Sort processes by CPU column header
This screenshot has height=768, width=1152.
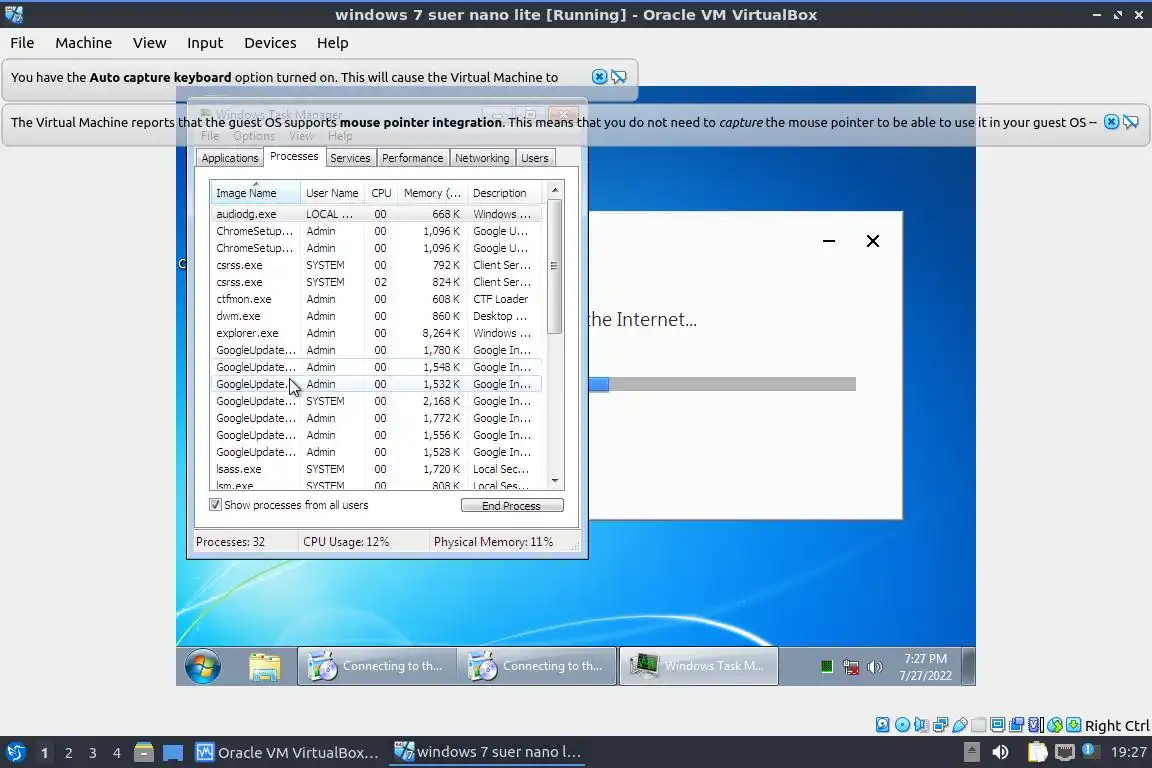pos(381,193)
